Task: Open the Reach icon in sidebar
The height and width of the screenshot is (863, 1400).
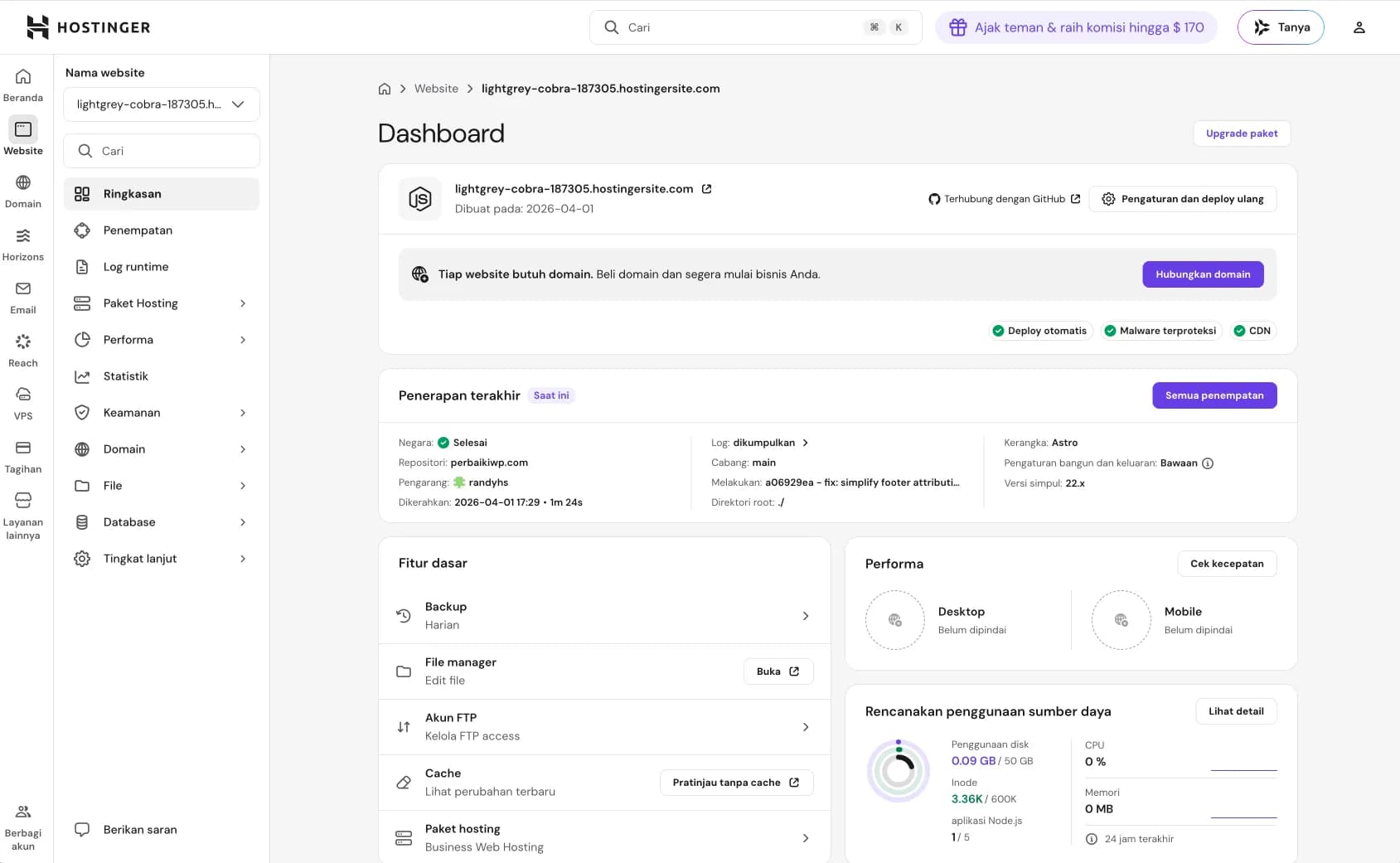Action: click(x=23, y=351)
